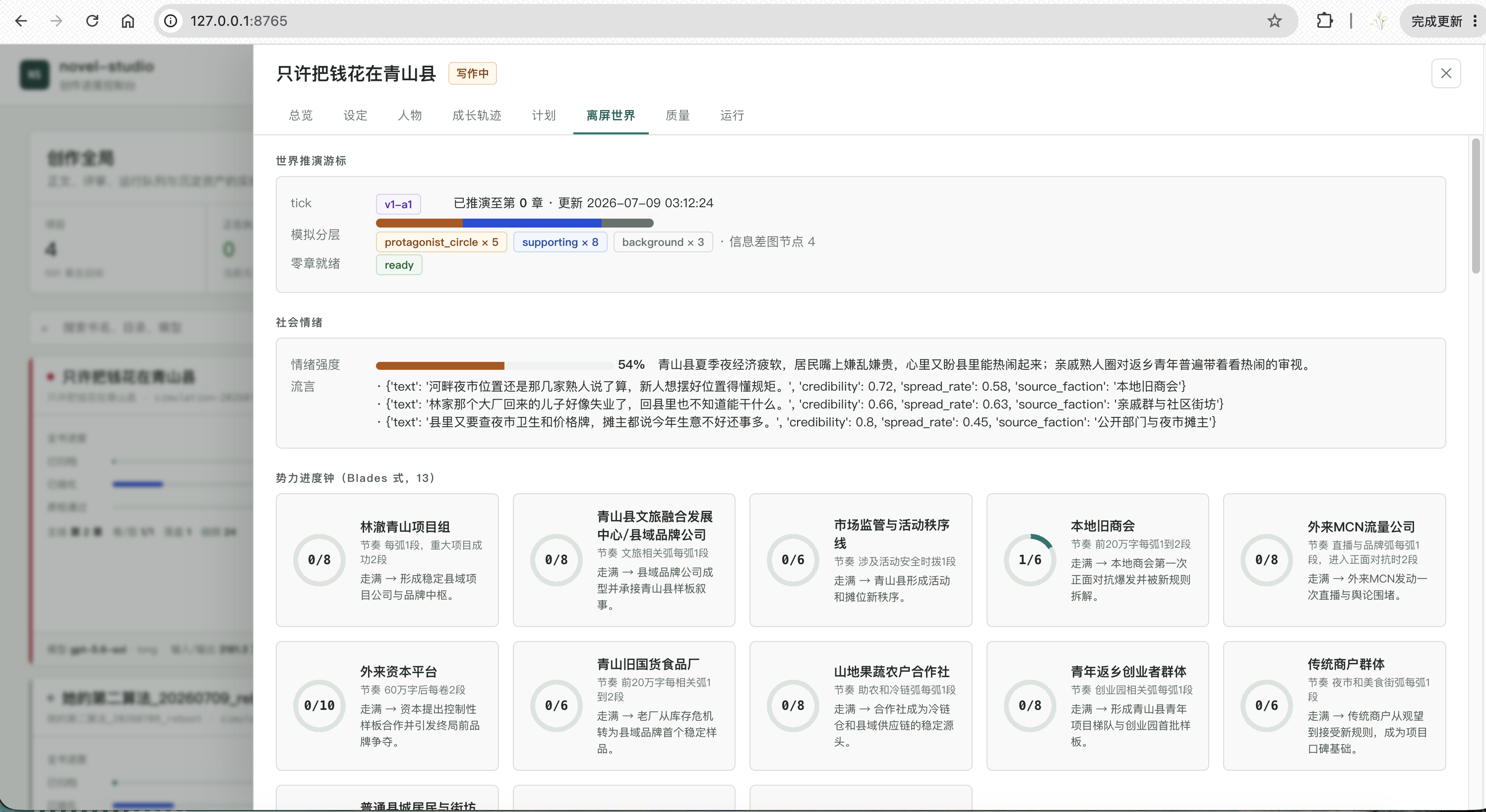1486x812 pixels.
Task: Click the 信息差图节点 4 text
Action: [772, 242]
